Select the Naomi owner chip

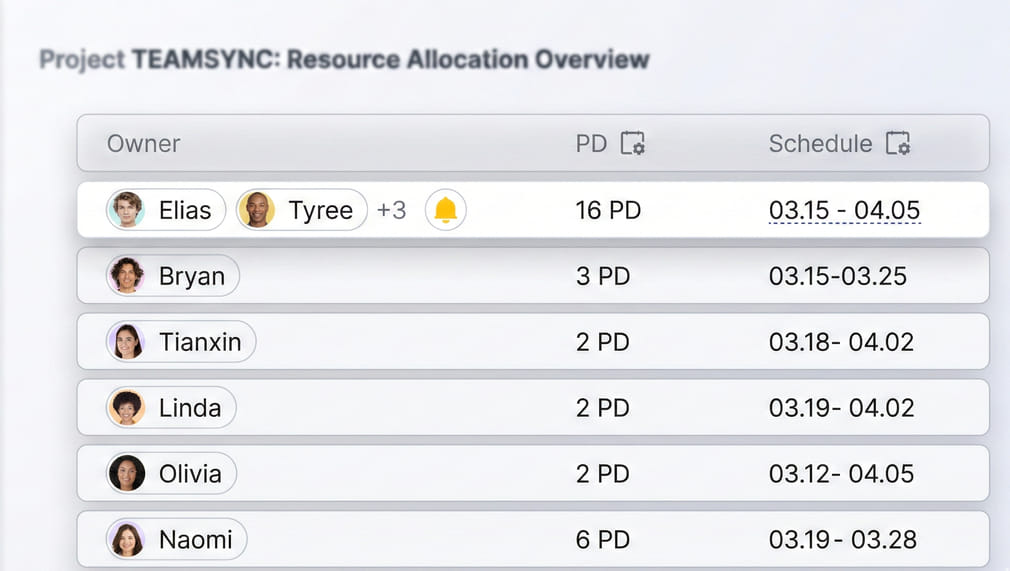click(176, 540)
